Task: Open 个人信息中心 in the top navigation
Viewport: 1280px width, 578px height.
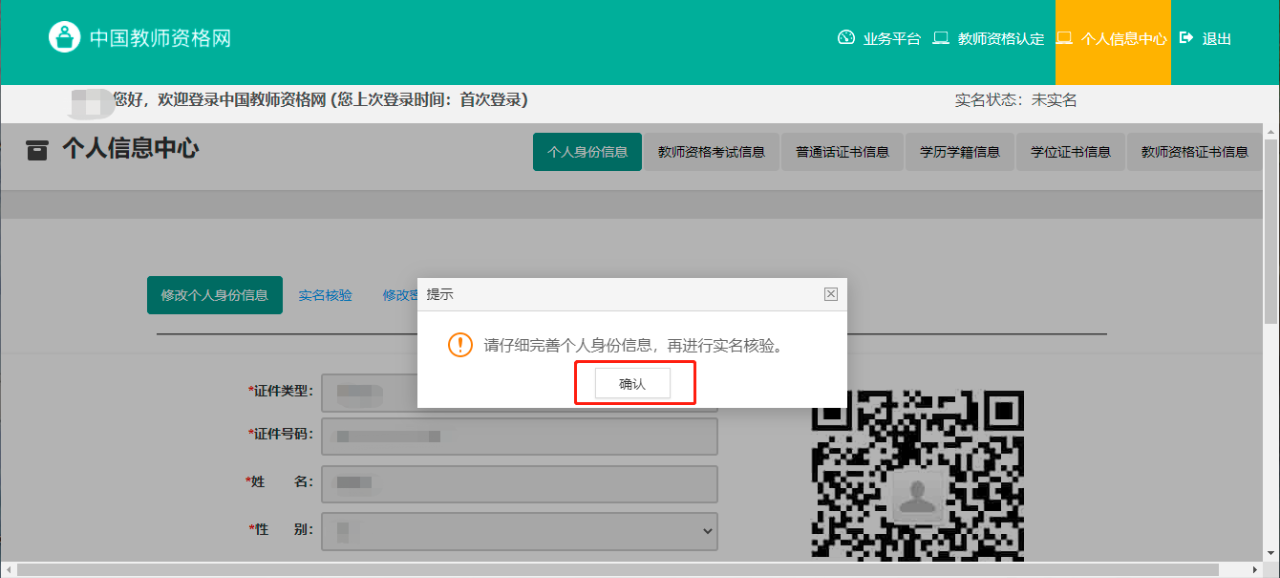Action: point(1112,39)
